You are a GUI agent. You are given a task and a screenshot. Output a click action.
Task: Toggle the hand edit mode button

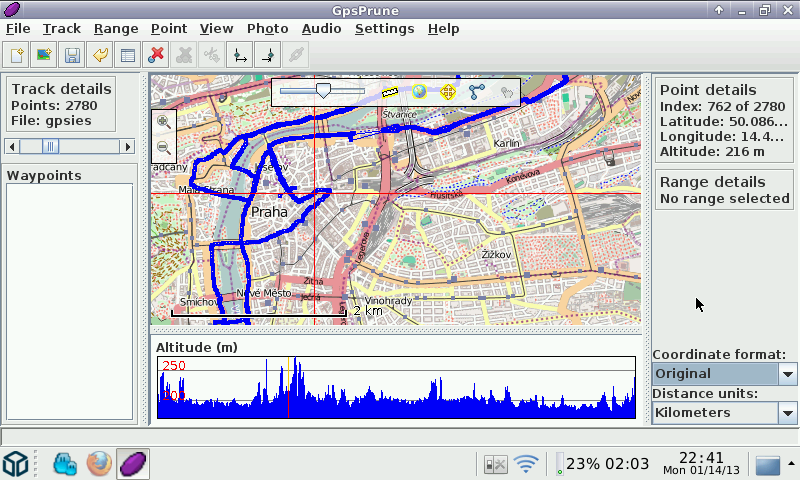tap(506, 92)
